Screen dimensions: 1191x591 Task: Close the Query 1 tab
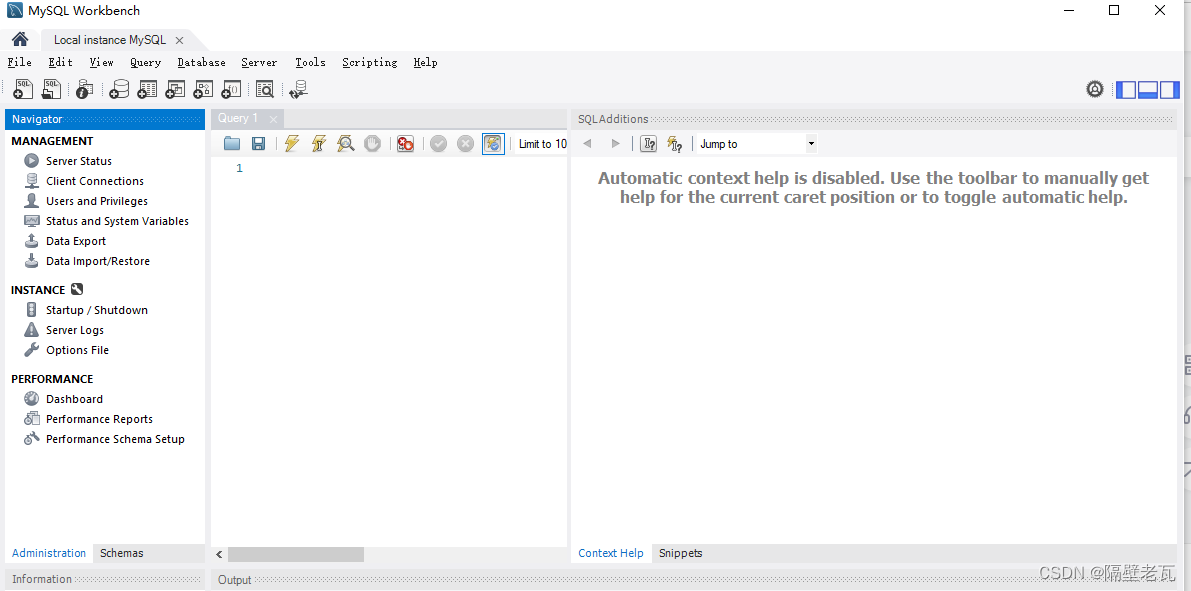[273, 119]
